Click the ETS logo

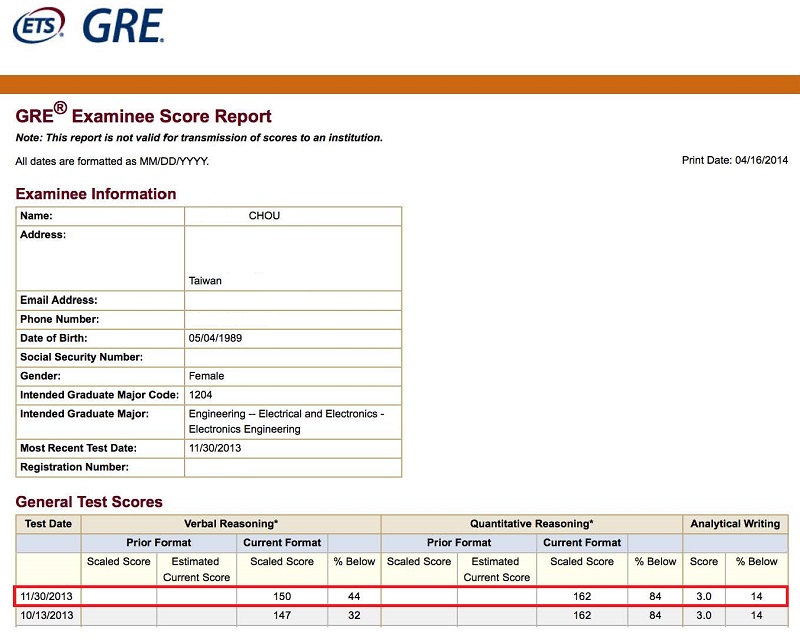[x=39, y=26]
